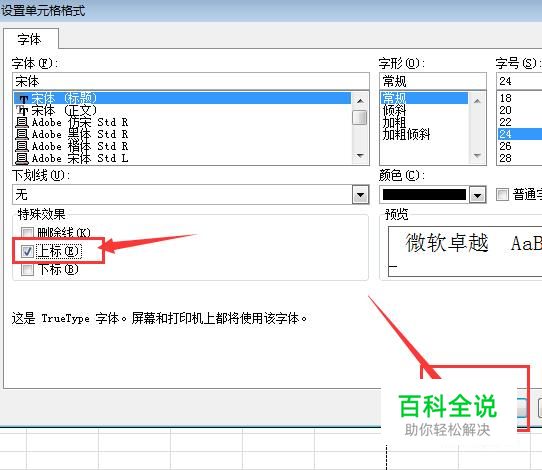Viewport: 542px width, 470px height.
Task: Select Adobe 仿宋 Std R font
Action: pyautogui.click(x=182, y=122)
